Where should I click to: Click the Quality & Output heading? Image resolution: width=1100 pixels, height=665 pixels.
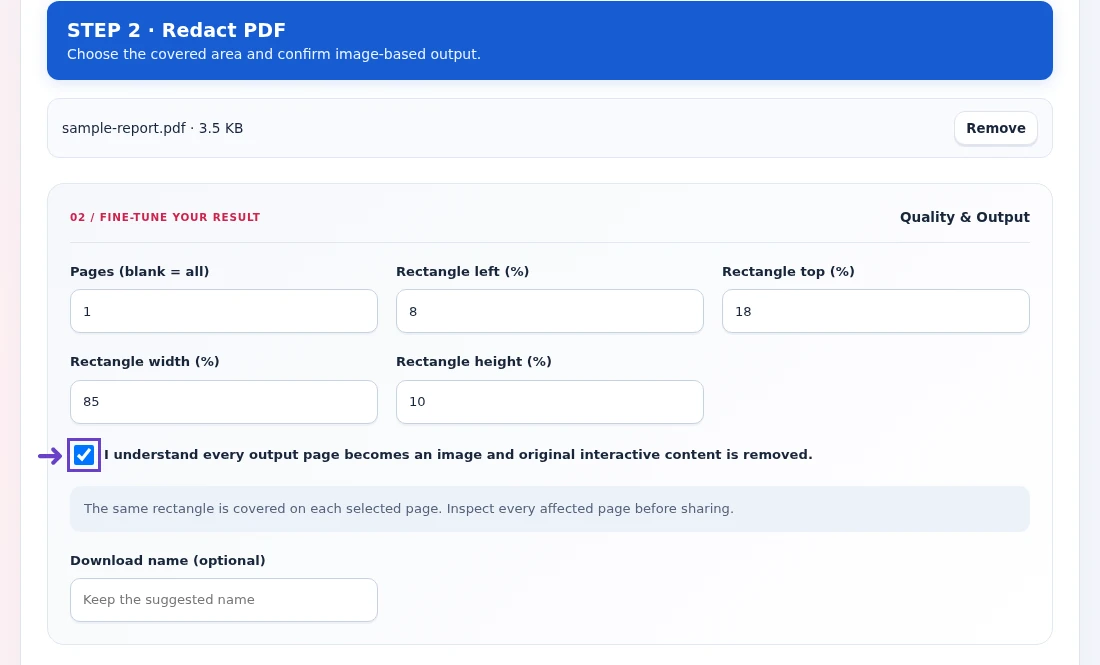965,217
